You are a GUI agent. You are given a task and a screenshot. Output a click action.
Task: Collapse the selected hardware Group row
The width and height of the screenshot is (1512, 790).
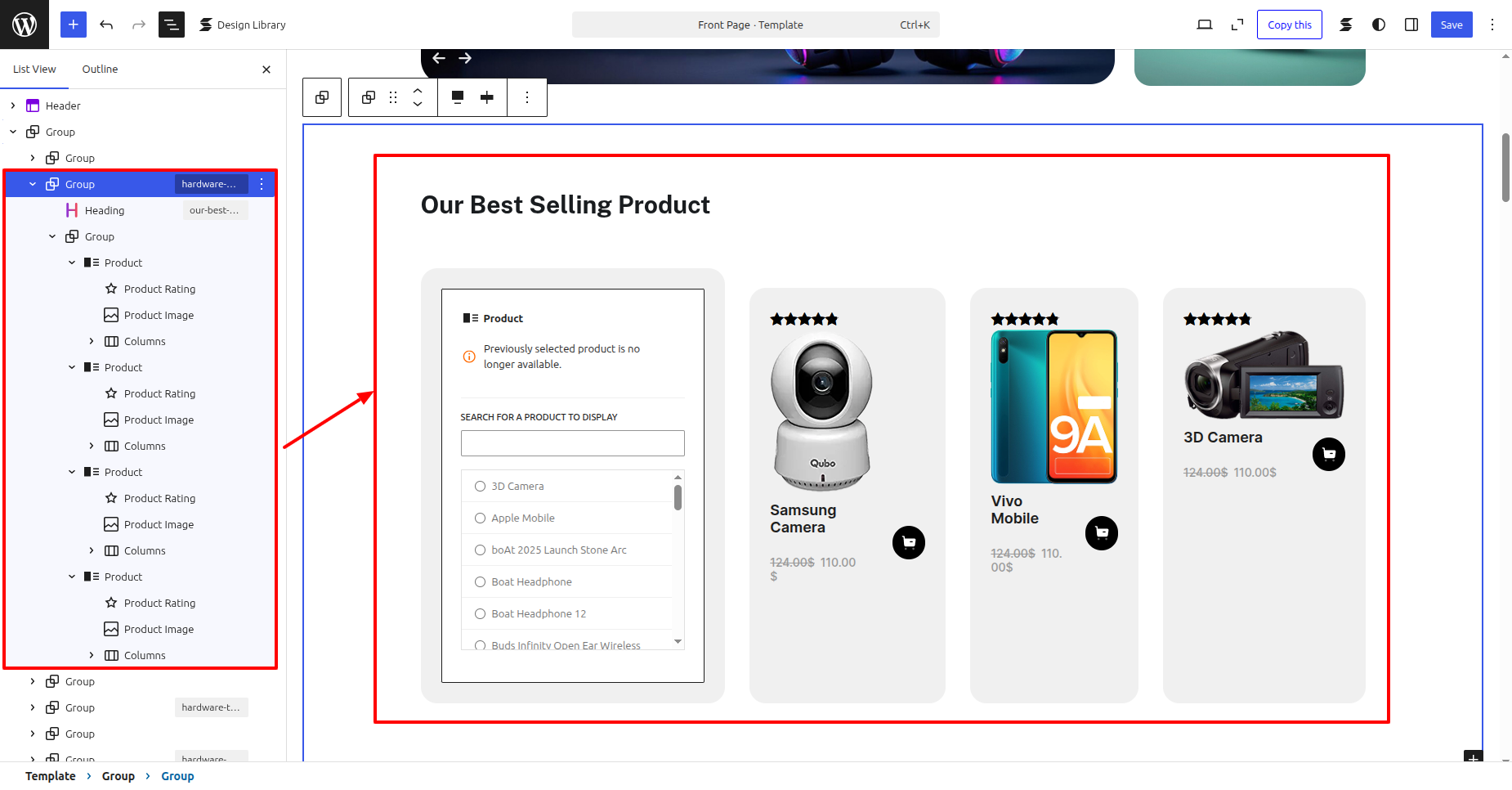click(x=33, y=184)
